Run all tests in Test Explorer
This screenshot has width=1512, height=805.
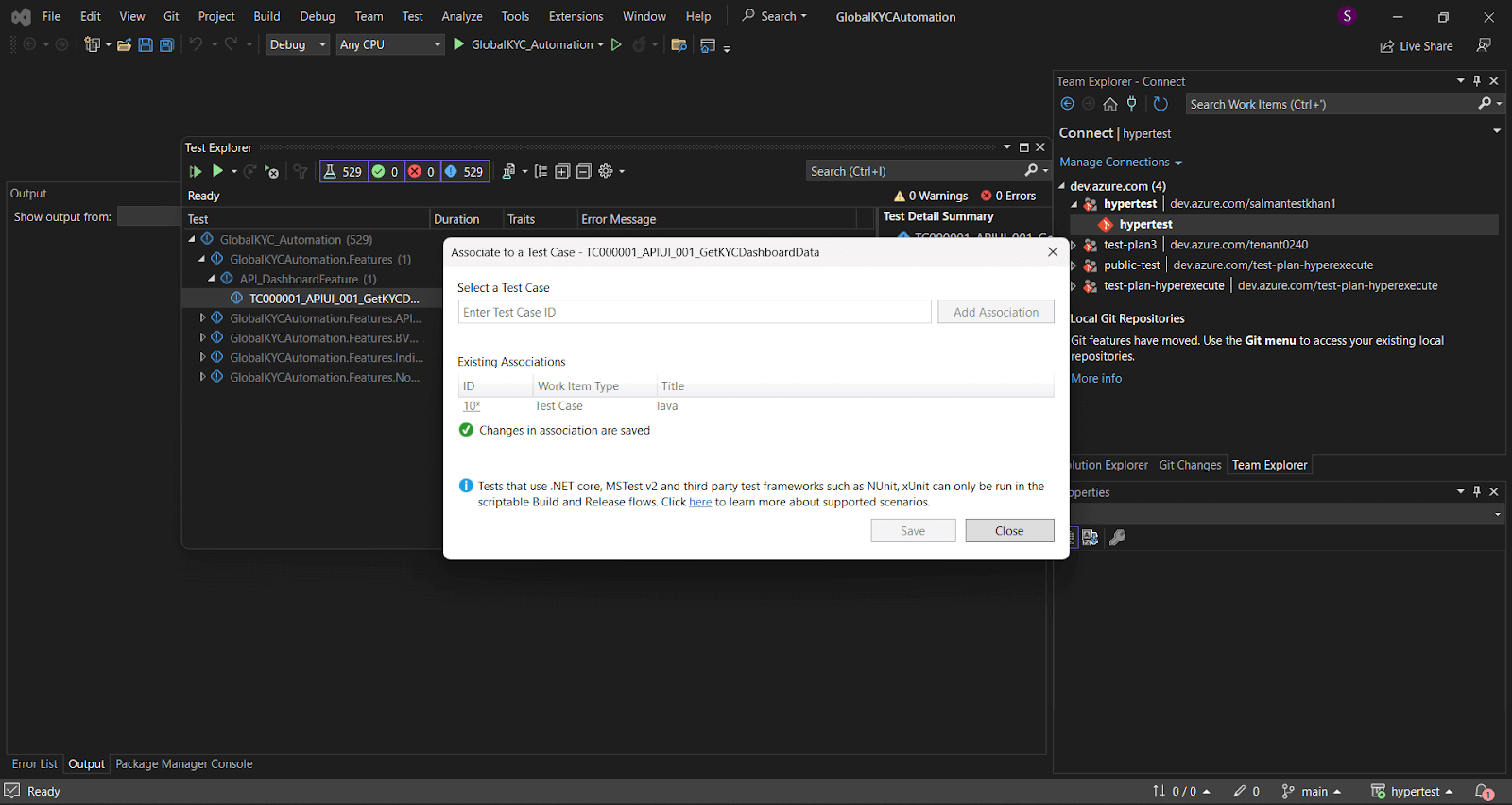pos(196,171)
